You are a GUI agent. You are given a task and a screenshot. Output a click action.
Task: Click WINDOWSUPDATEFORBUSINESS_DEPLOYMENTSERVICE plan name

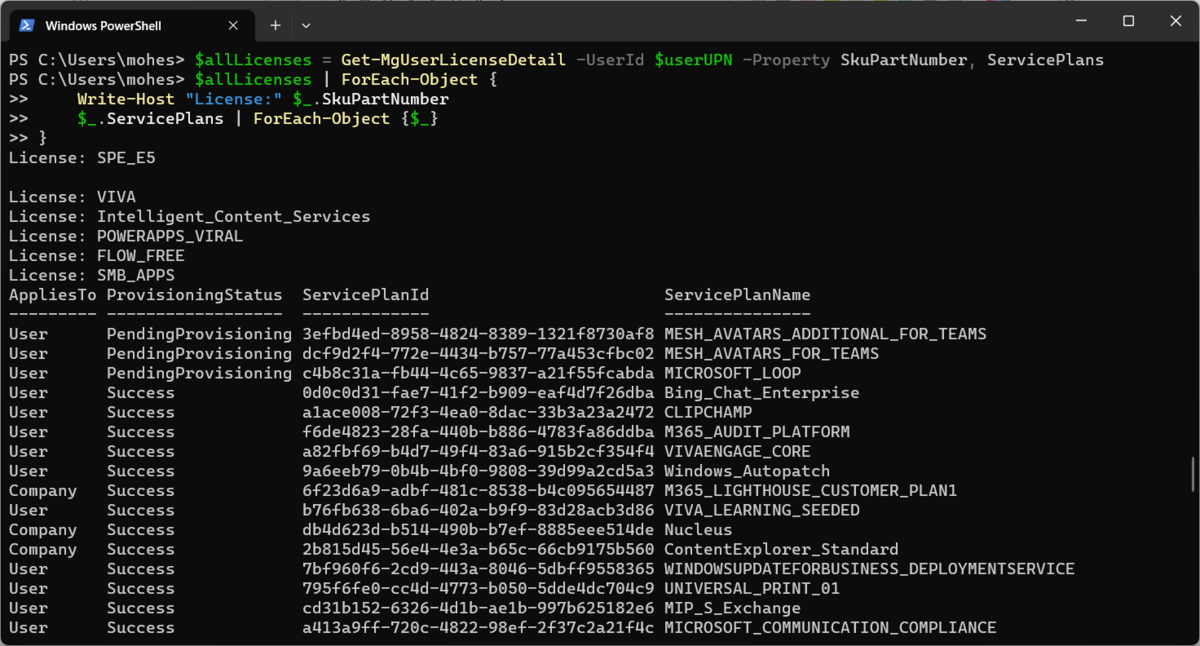point(869,569)
